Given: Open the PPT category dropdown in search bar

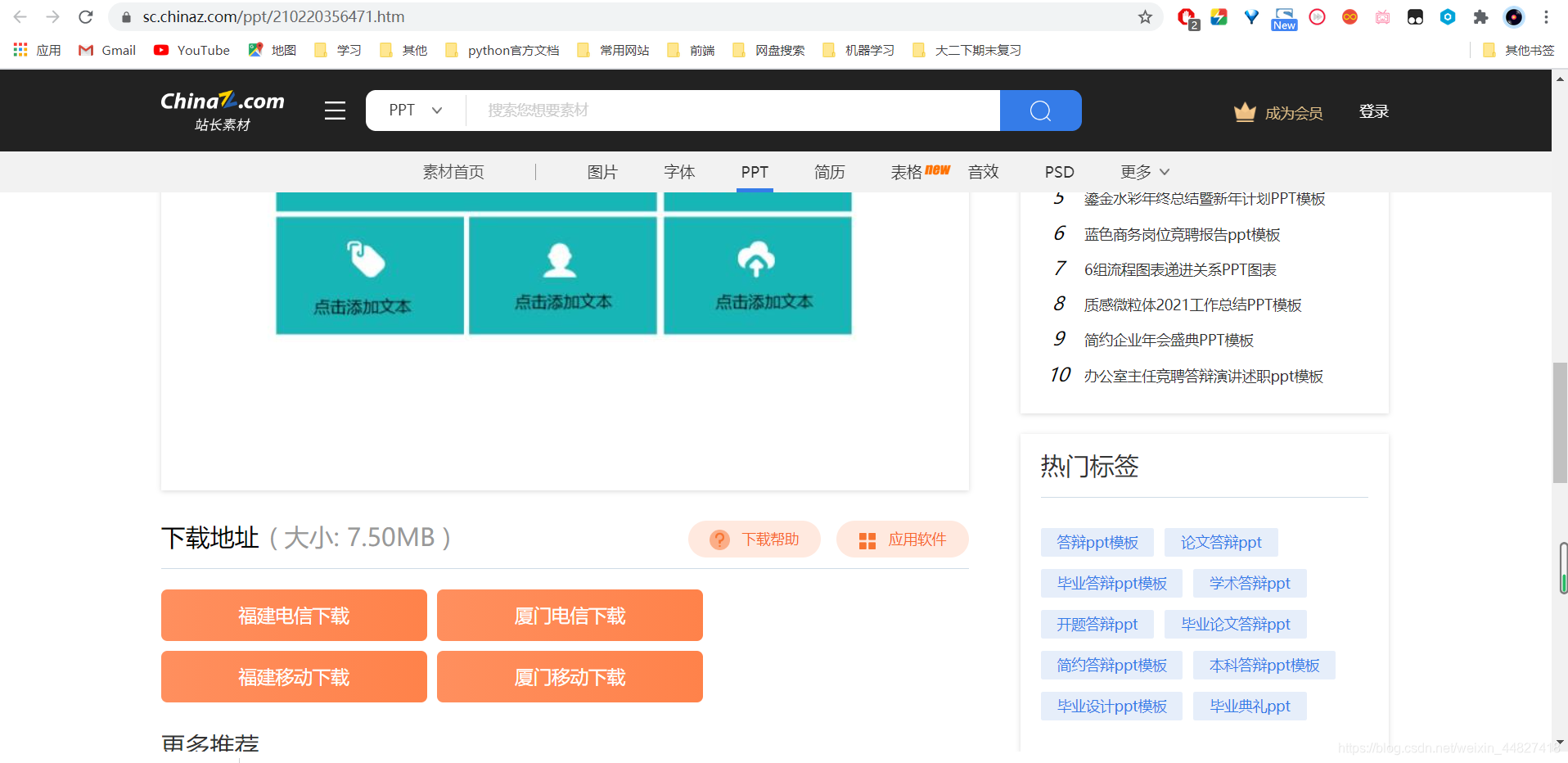Looking at the screenshot, I should pos(414,110).
